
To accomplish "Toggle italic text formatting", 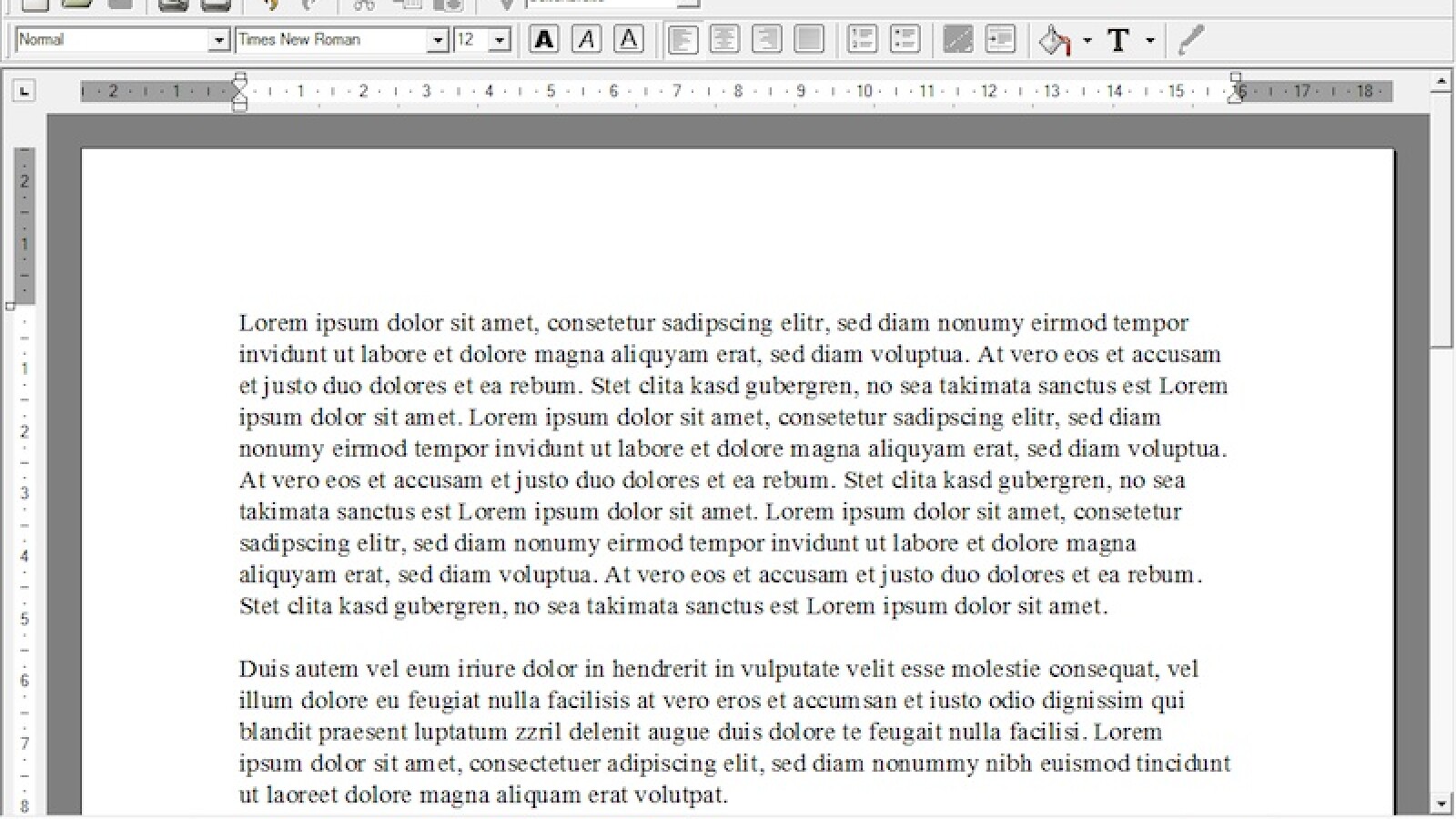I will tap(586, 40).
